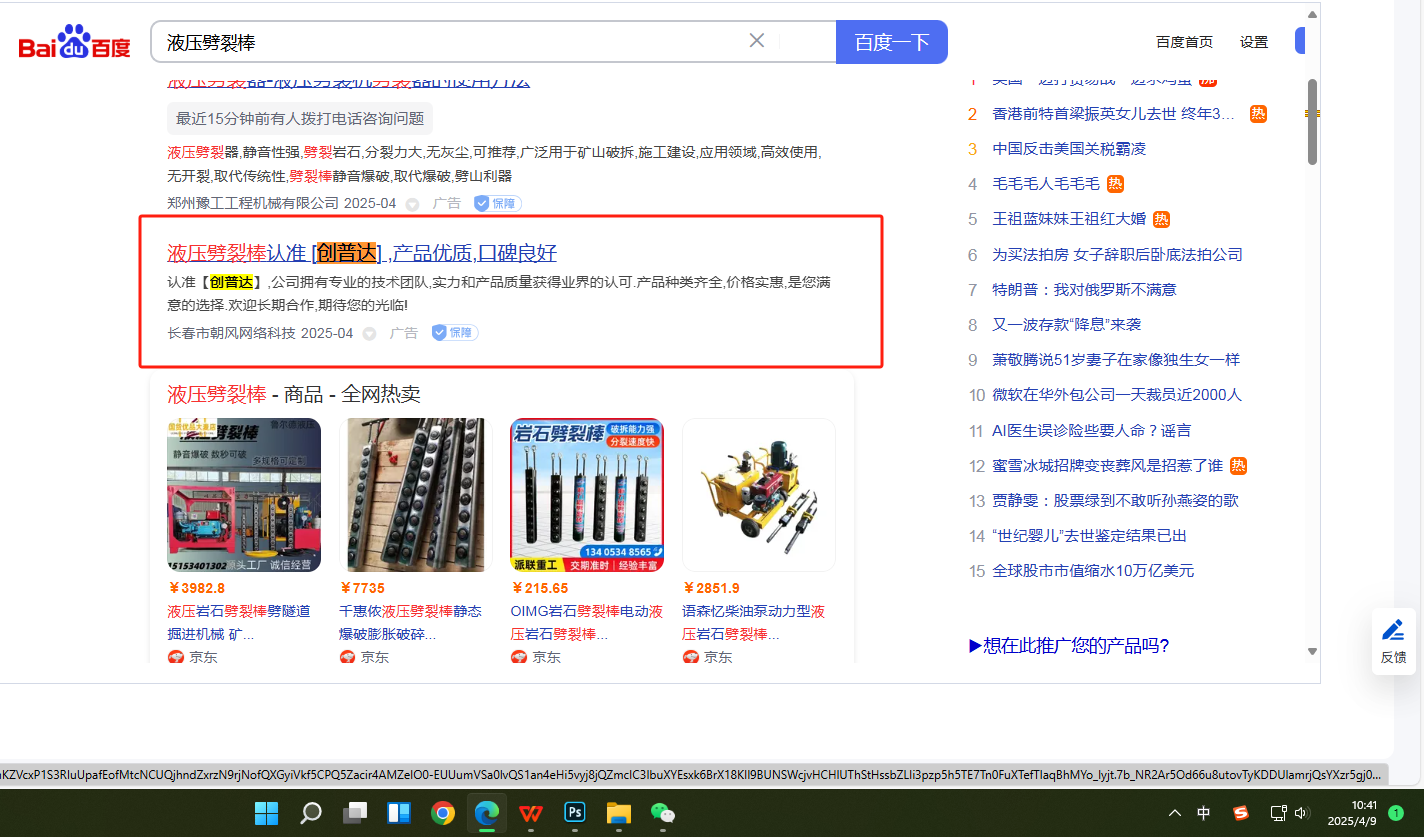Viewport: 1424px width, 837px height.
Task: Open hot search 蜜雪冰城招牌变丧葬风是招惹了谁
Action: (x=1108, y=466)
